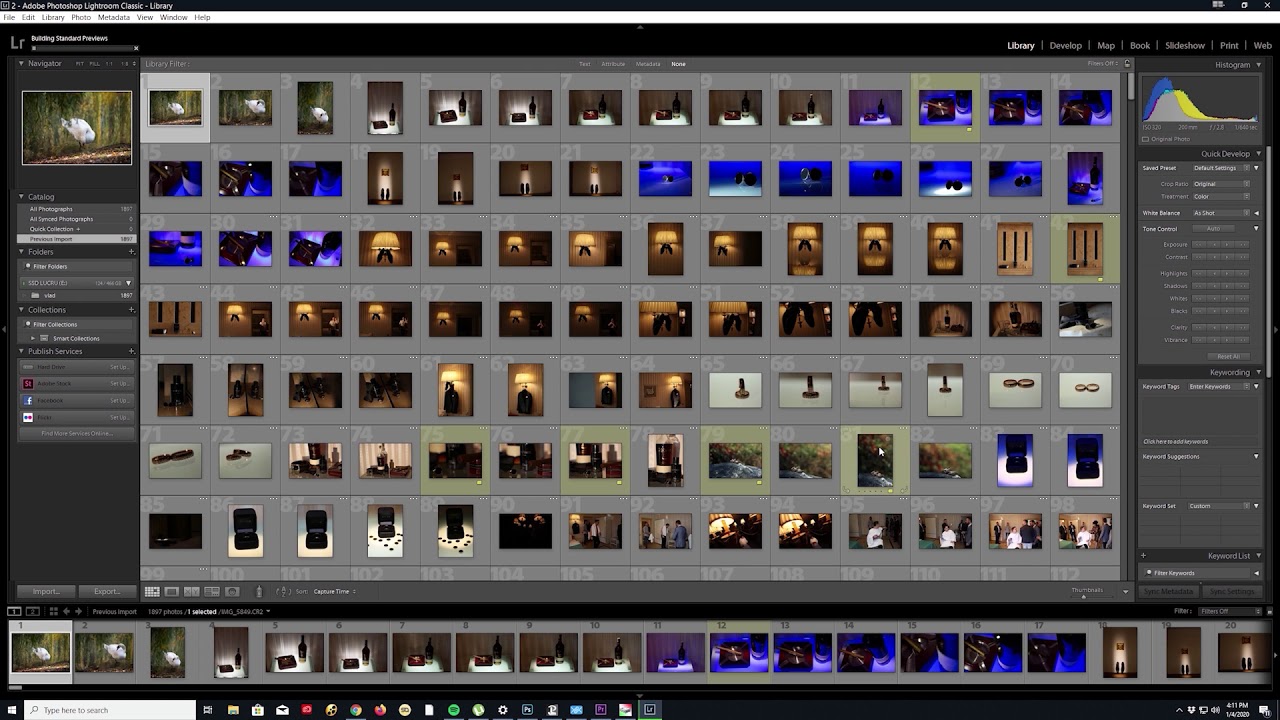Open Windows Start menu
The width and height of the screenshot is (1280, 720).
[x=10, y=710]
